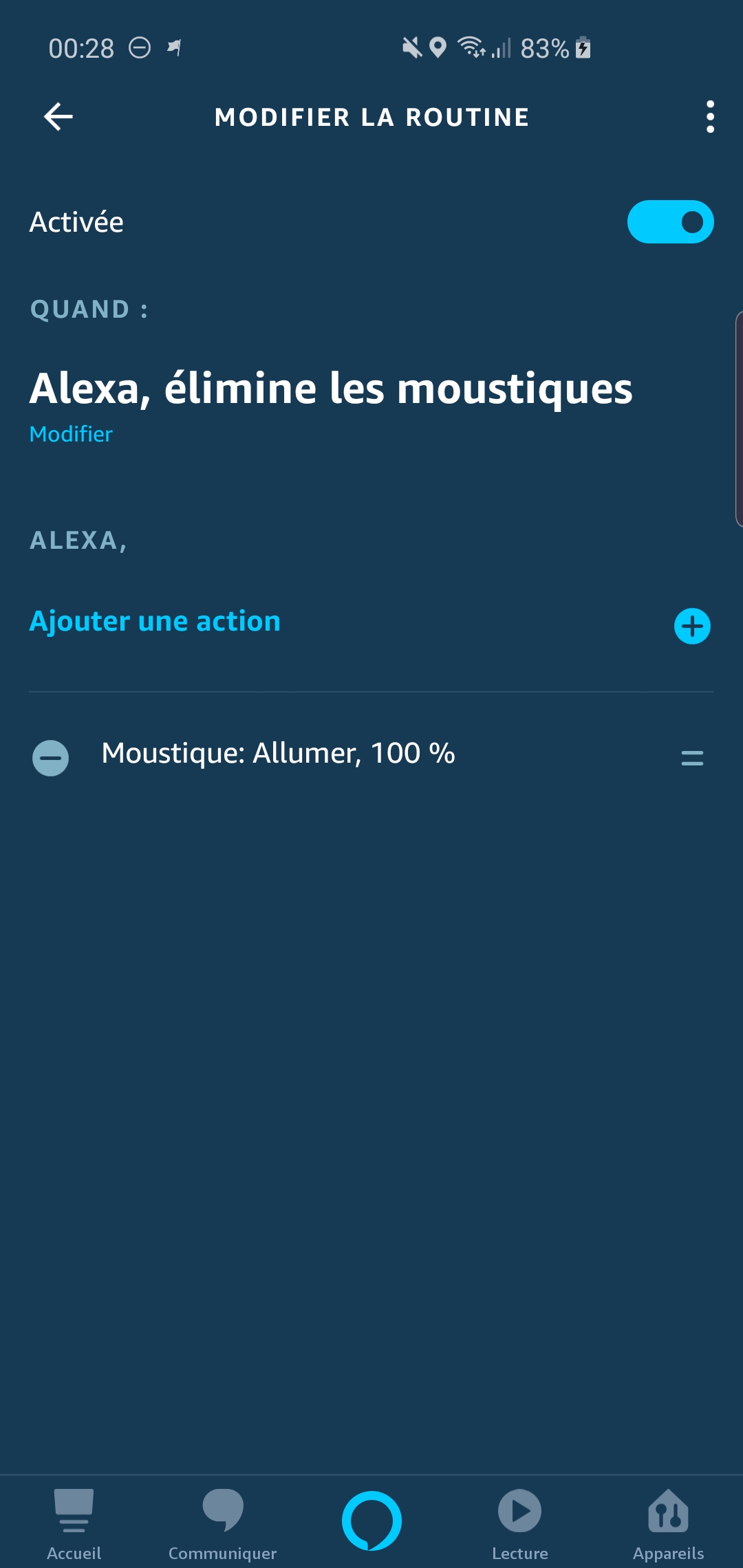
Task: Open the three-dot overflow menu
Action: [x=710, y=117]
